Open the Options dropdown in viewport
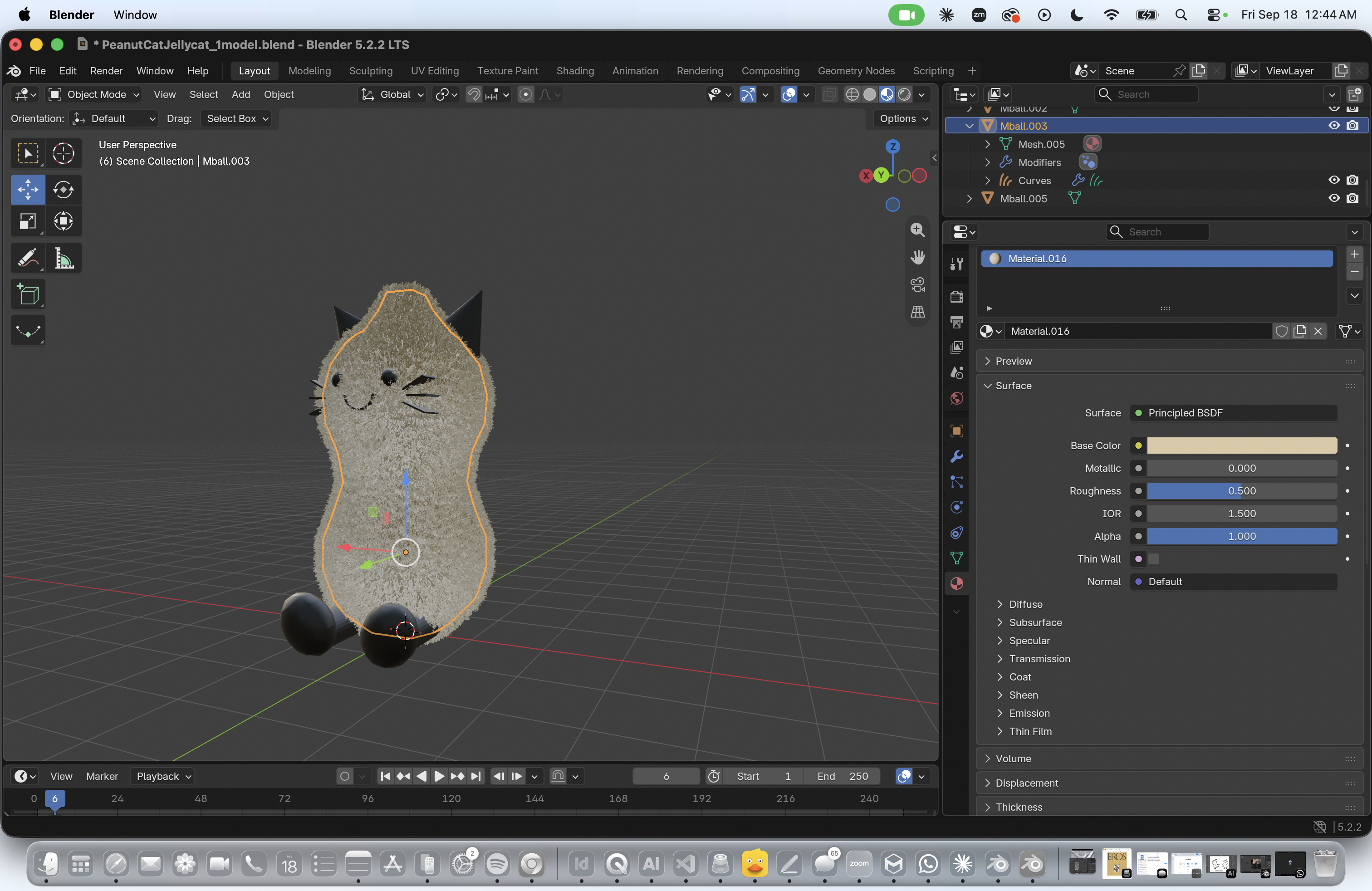This screenshot has height=891, width=1372. (x=903, y=119)
